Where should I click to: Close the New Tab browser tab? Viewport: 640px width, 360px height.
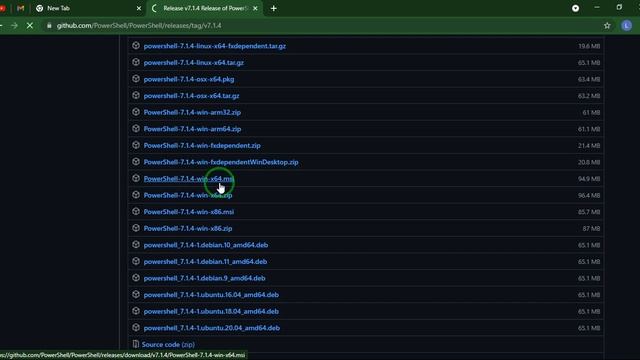(139, 8)
